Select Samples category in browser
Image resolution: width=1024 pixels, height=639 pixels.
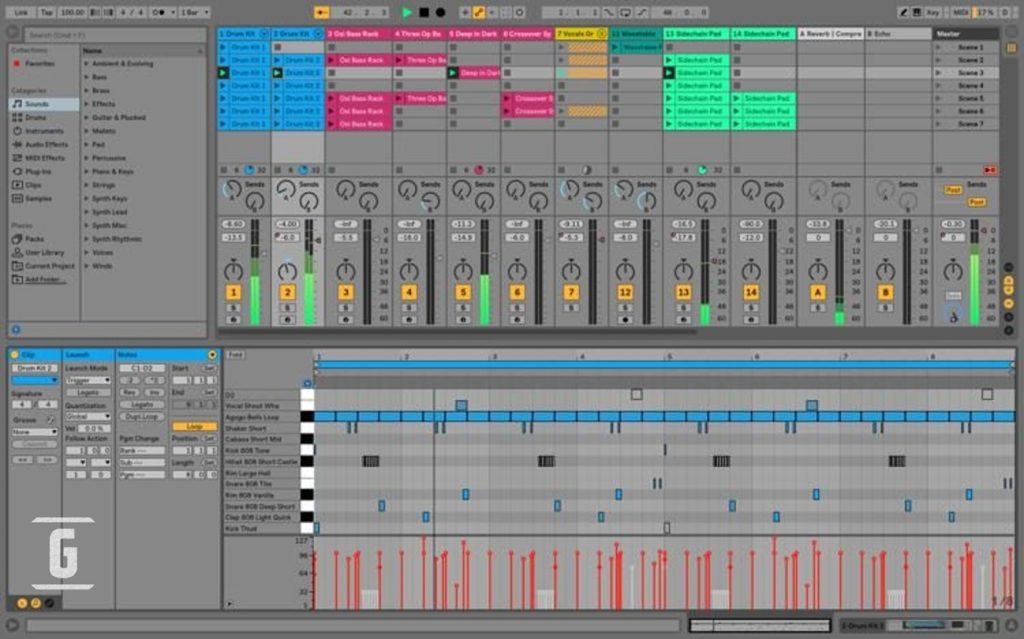pyautogui.click(x=38, y=199)
